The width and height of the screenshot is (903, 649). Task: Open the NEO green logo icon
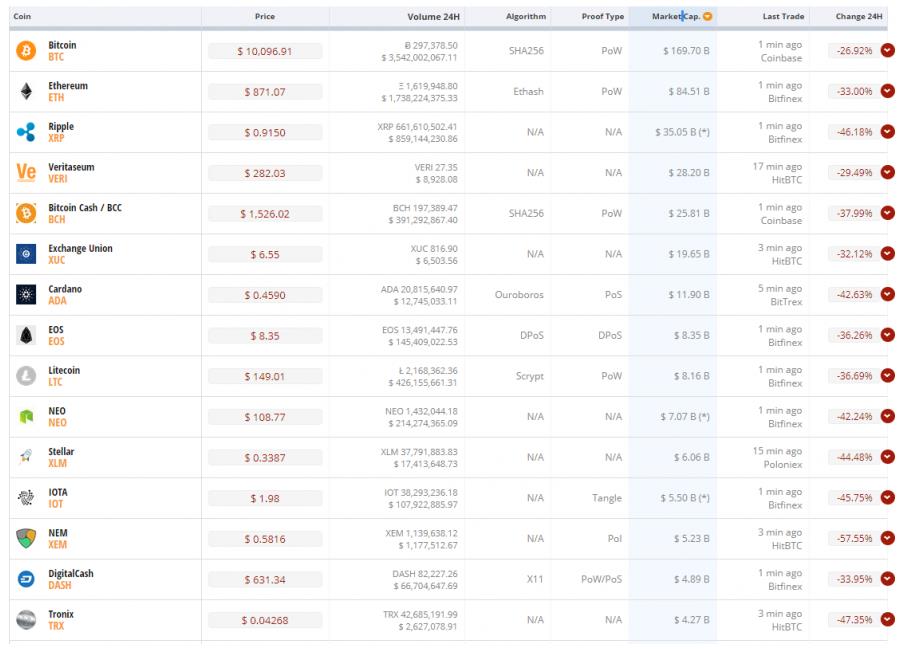pyautogui.click(x=26, y=417)
